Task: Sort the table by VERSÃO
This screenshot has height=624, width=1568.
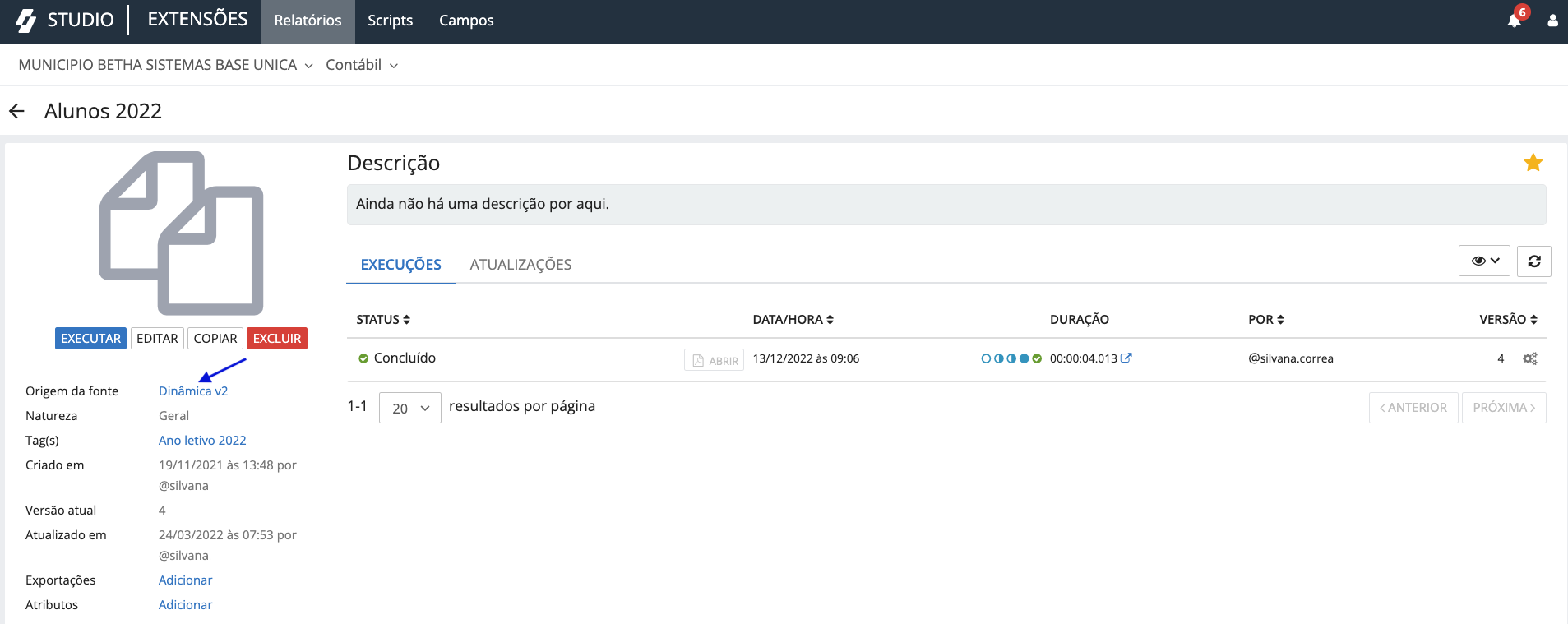Action: [1508, 319]
